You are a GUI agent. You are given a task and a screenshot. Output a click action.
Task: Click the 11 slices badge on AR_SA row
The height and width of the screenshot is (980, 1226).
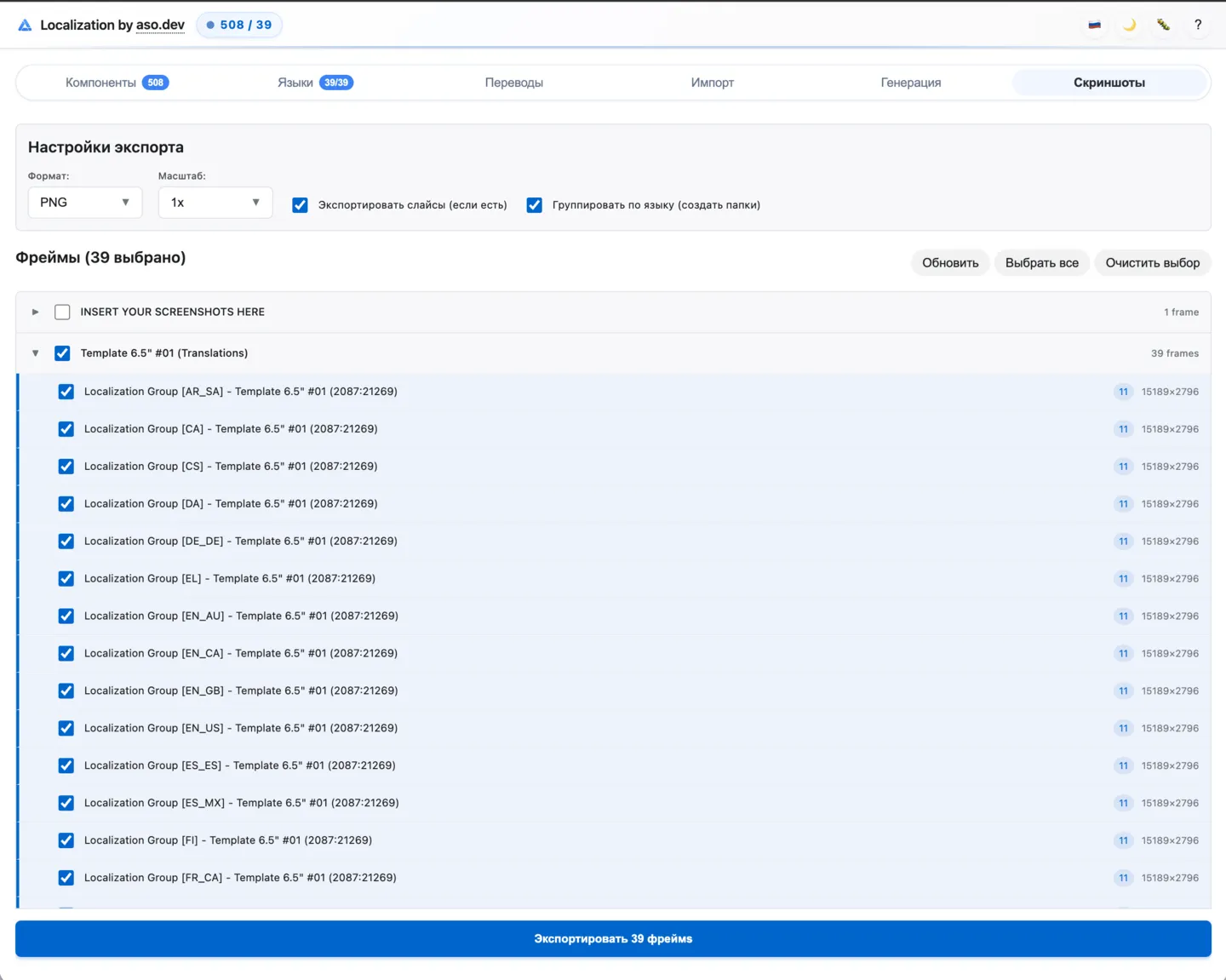click(1123, 392)
